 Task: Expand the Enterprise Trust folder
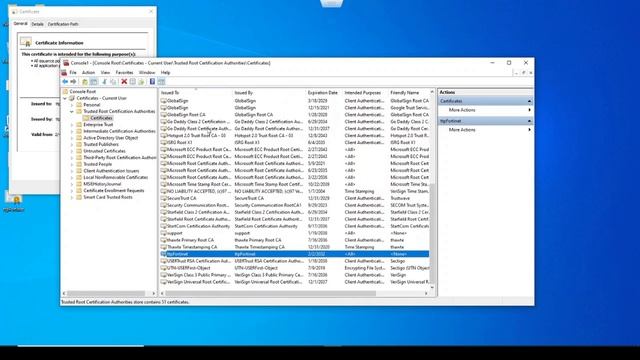pos(72,124)
